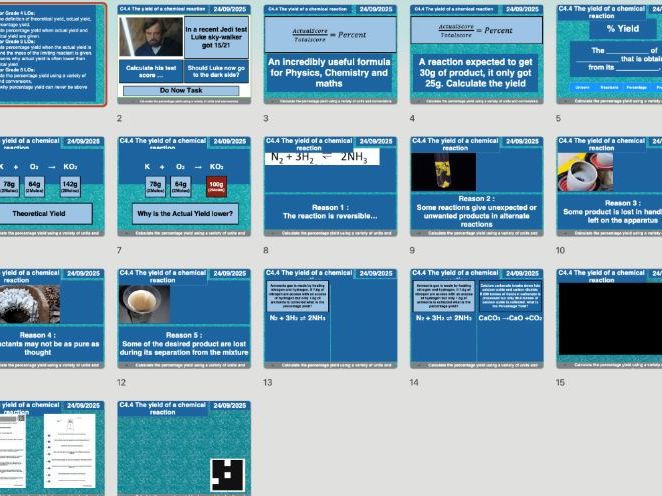Select the worksheet pages slide thumbnail
Image resolution: width=662 pixels, height=496 pixels.
52,448
